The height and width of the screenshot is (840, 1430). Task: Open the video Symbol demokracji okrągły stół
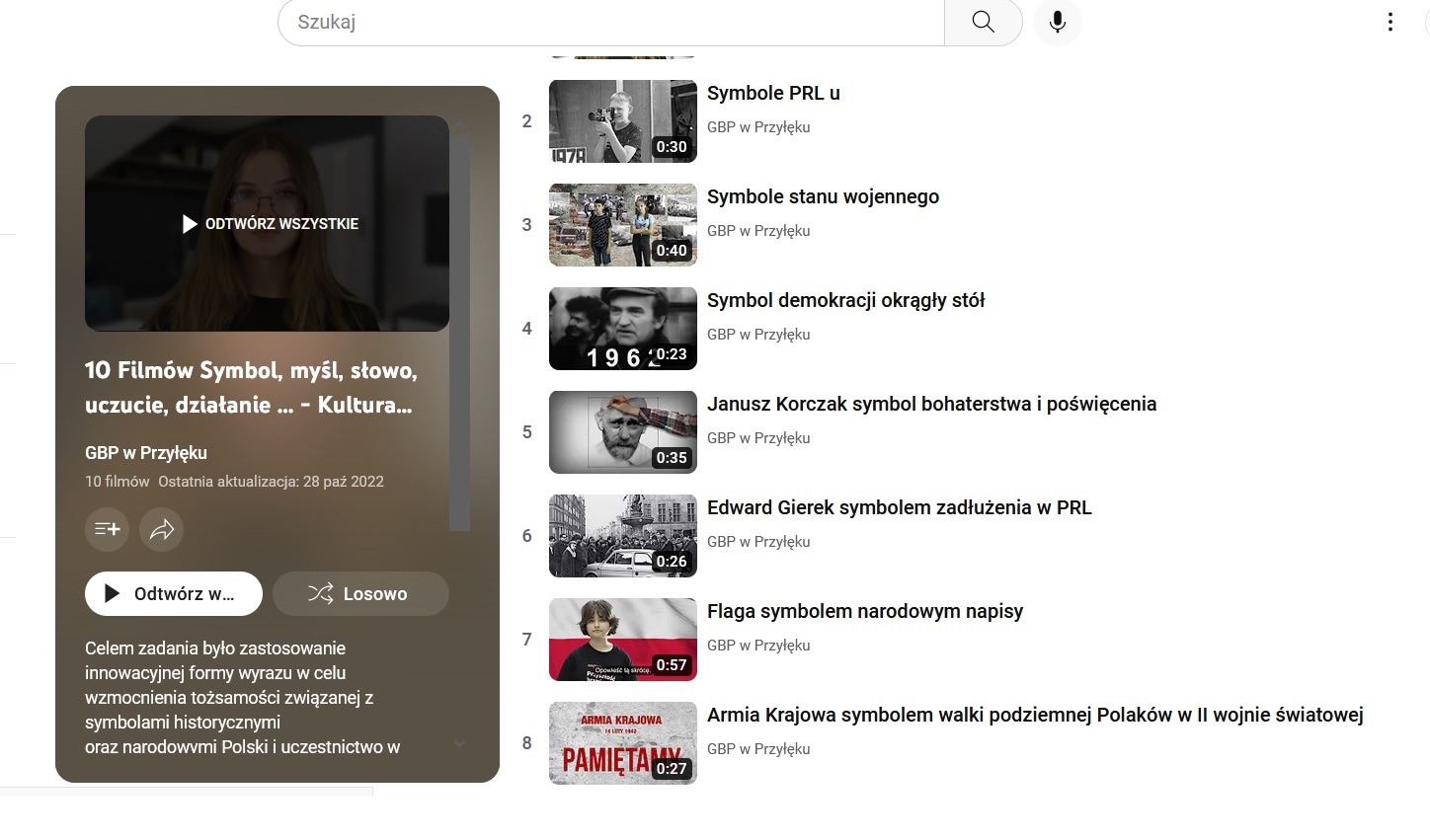(x=846, y=300)
